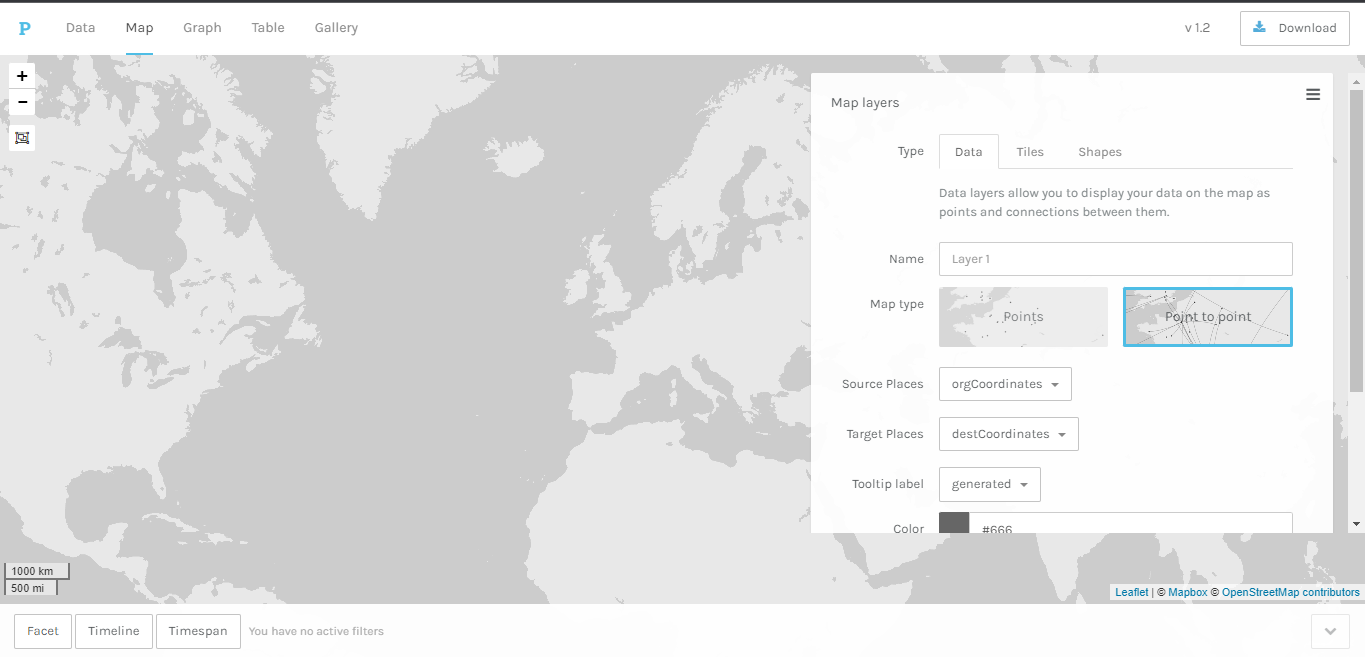Add a Timespan filter
Image resolution: width=1365 pixels, height=657 pixels.
point(198,631)
